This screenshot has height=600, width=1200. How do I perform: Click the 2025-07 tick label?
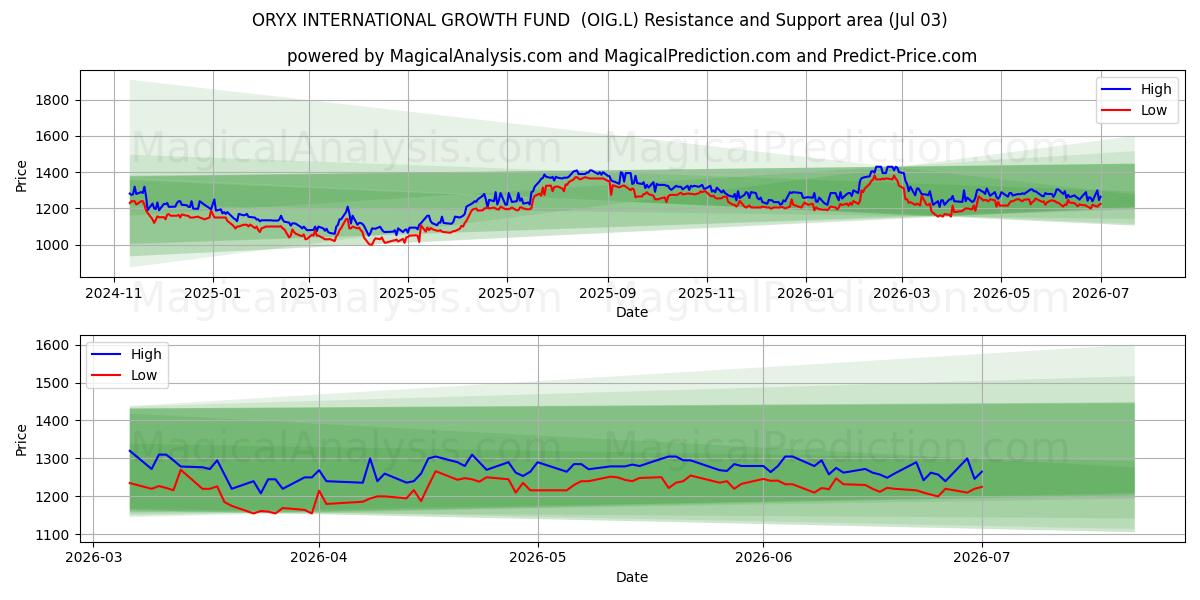click(506, 293)
